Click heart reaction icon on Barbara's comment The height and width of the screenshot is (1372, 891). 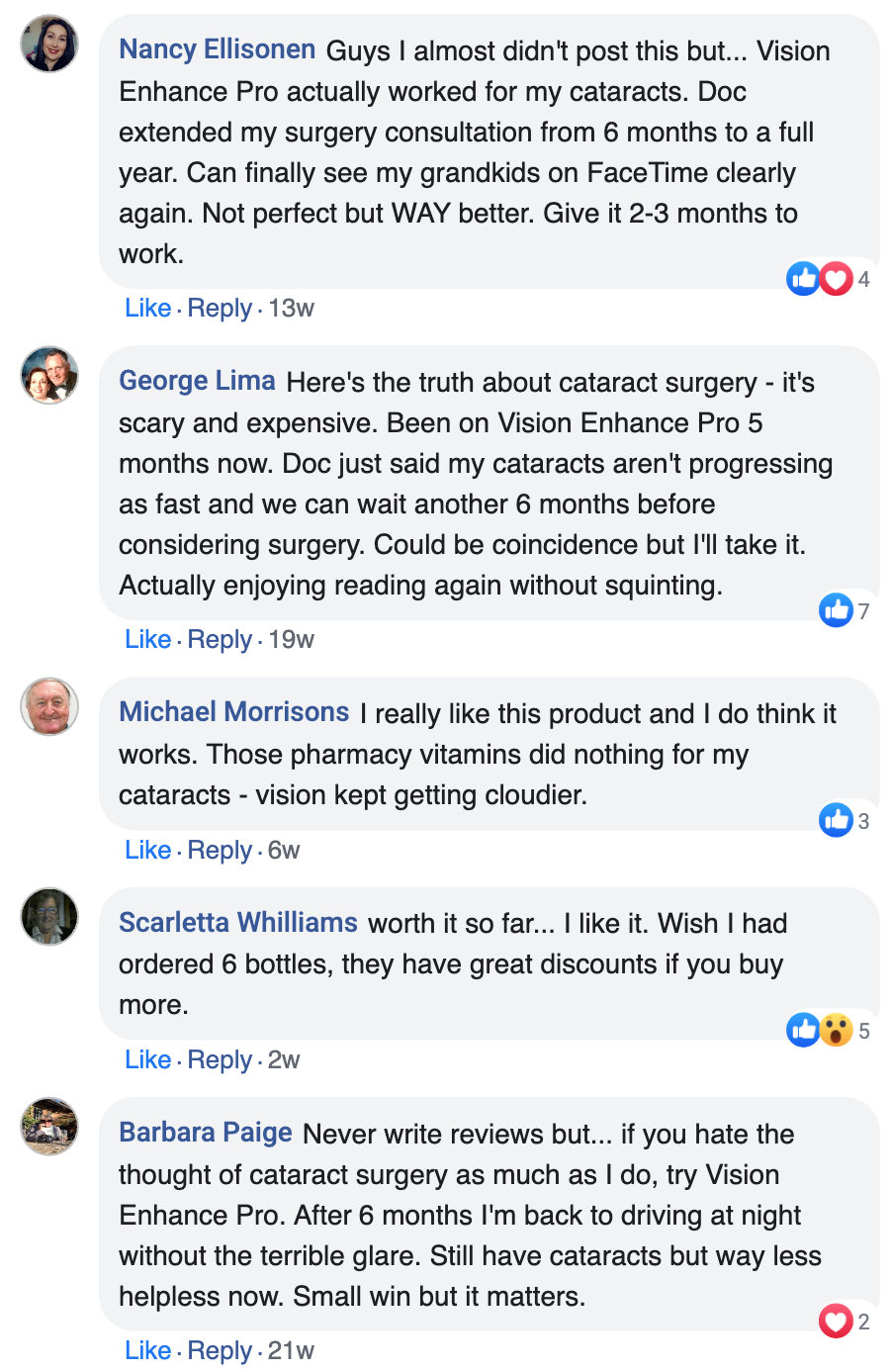coord(836,1321)
